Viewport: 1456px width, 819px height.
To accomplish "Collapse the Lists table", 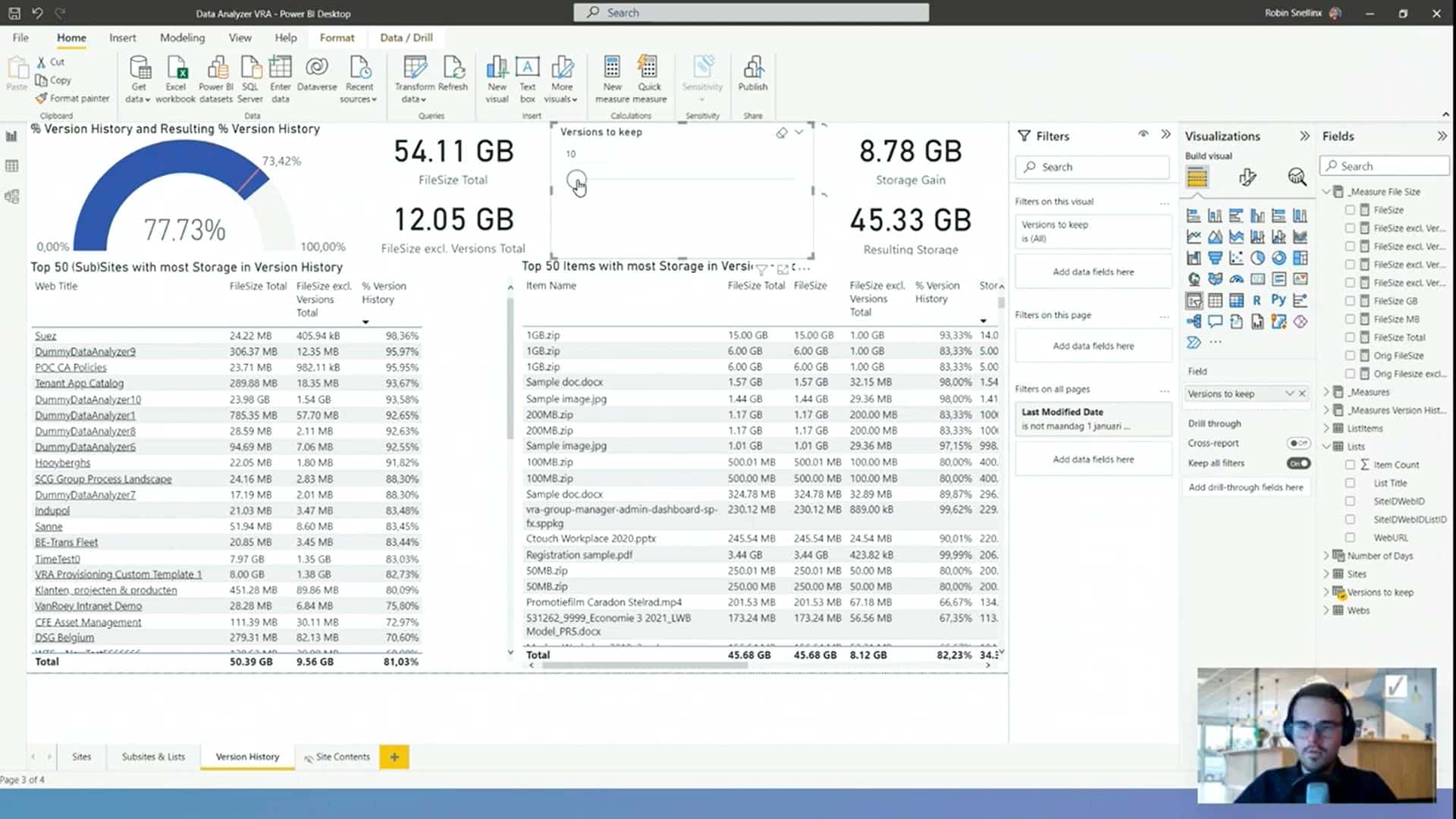I will point(1326,447).
